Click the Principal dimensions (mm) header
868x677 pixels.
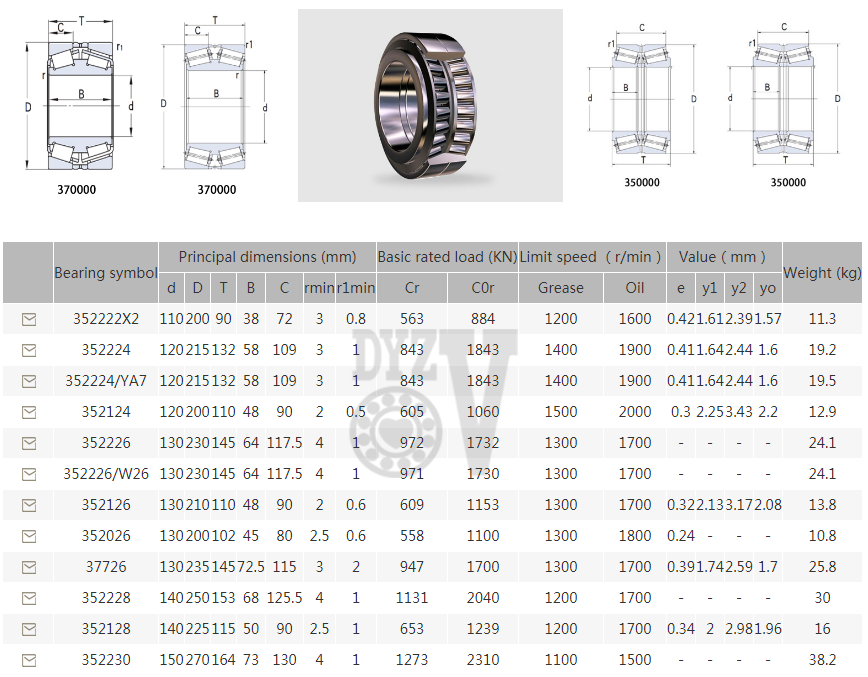267,257
